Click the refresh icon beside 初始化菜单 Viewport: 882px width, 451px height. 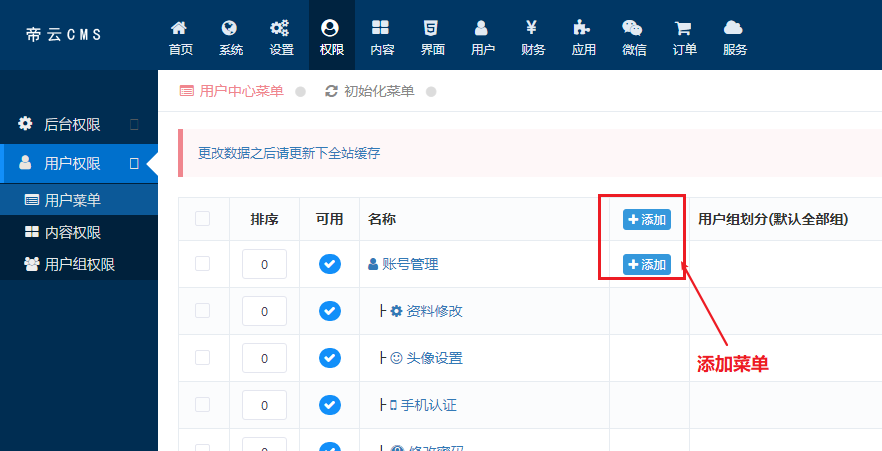(x=332, y=91)
